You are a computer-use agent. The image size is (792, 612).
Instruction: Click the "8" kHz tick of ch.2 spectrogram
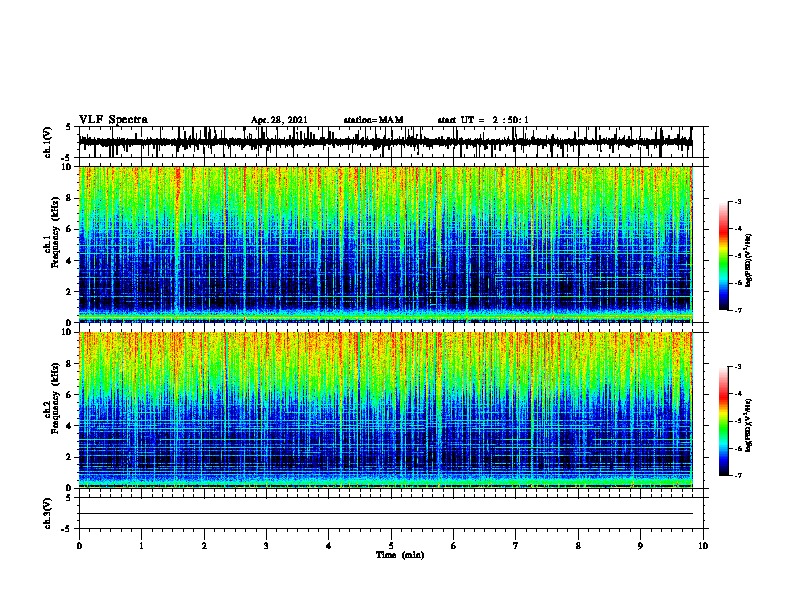70,364
